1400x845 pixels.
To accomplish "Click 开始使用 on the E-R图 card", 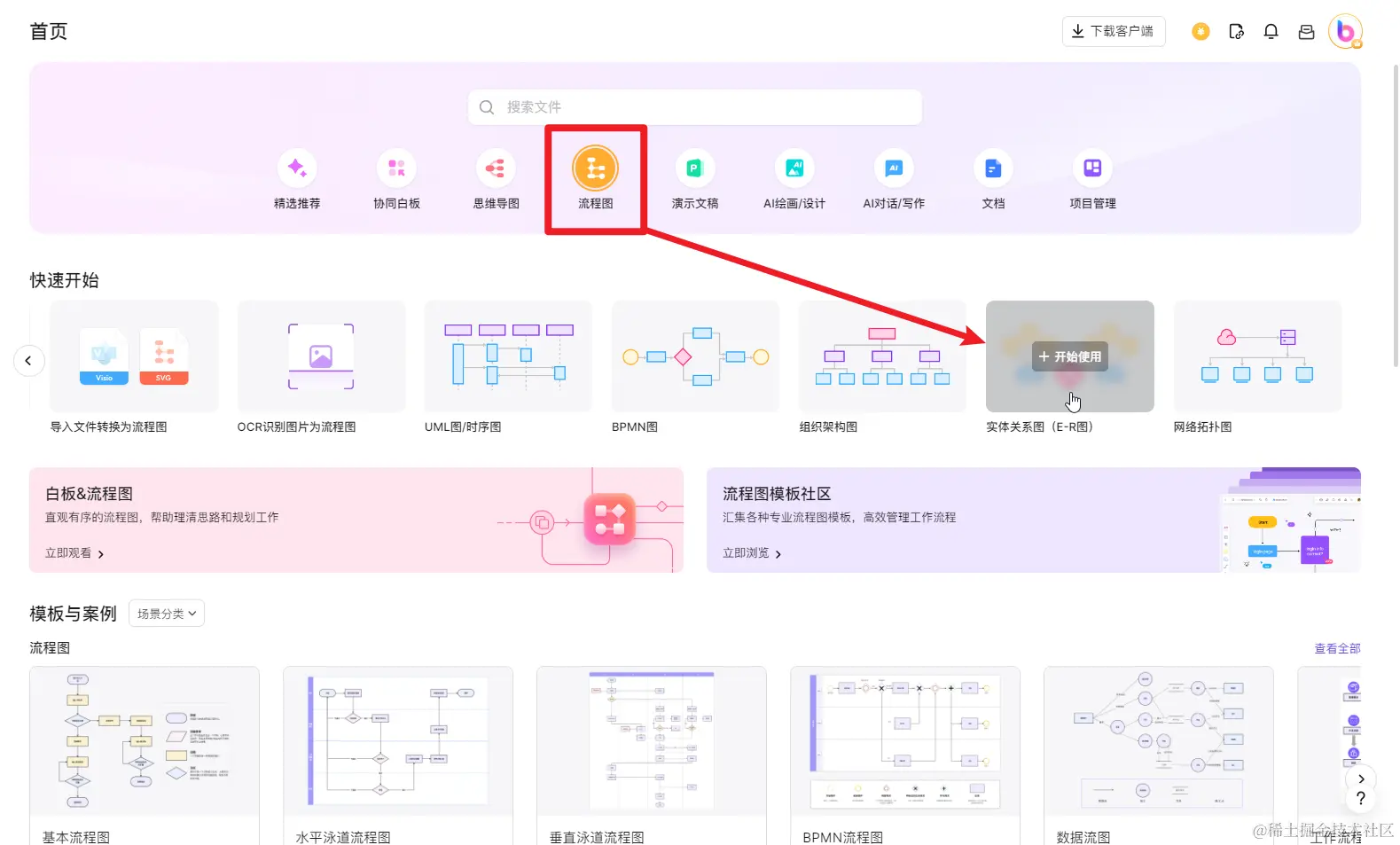I will [x=1070, y=356].
